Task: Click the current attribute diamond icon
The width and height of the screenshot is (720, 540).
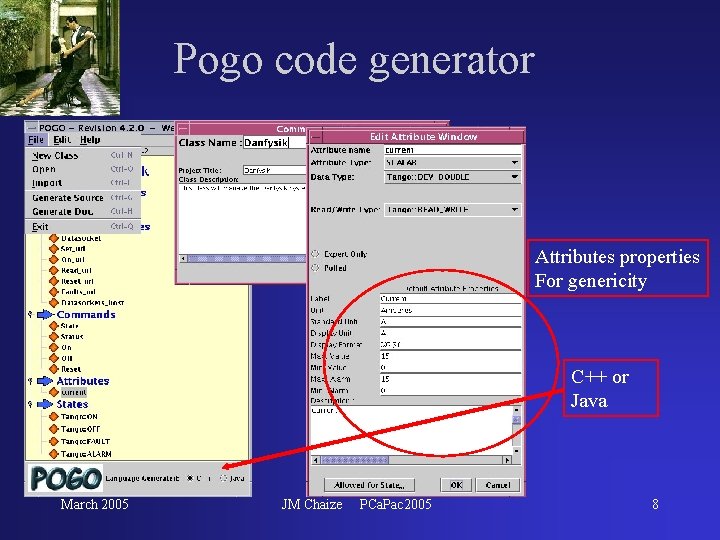Action: click(x=54, y=392)
